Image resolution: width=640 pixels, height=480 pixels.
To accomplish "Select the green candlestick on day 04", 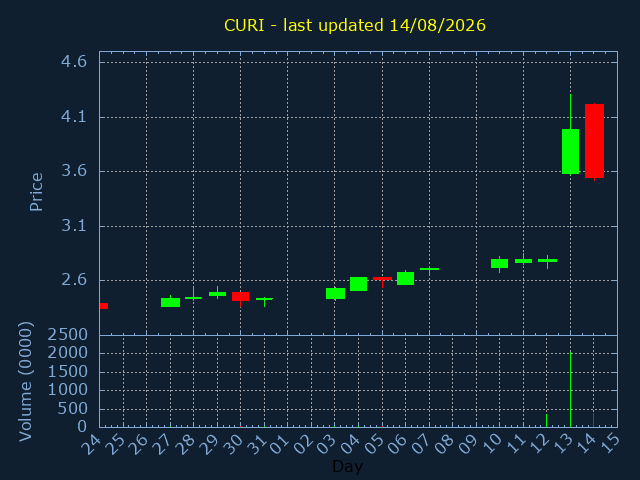I will pos(358,284).
